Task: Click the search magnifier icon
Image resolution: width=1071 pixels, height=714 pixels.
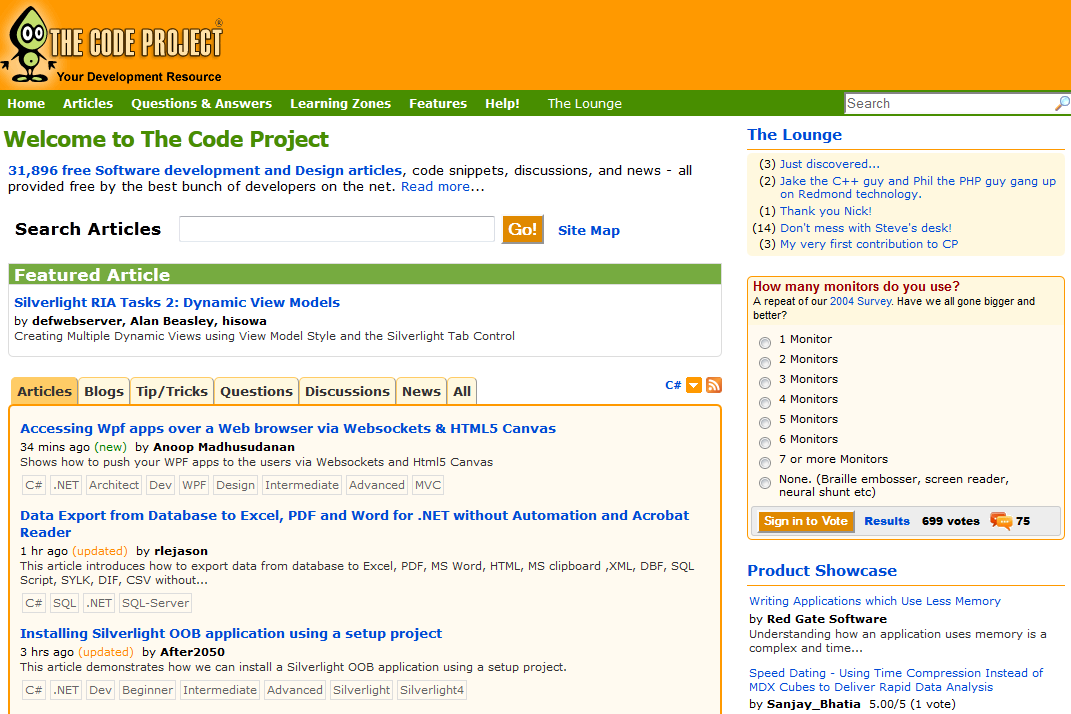Action: pos(1062,104)
